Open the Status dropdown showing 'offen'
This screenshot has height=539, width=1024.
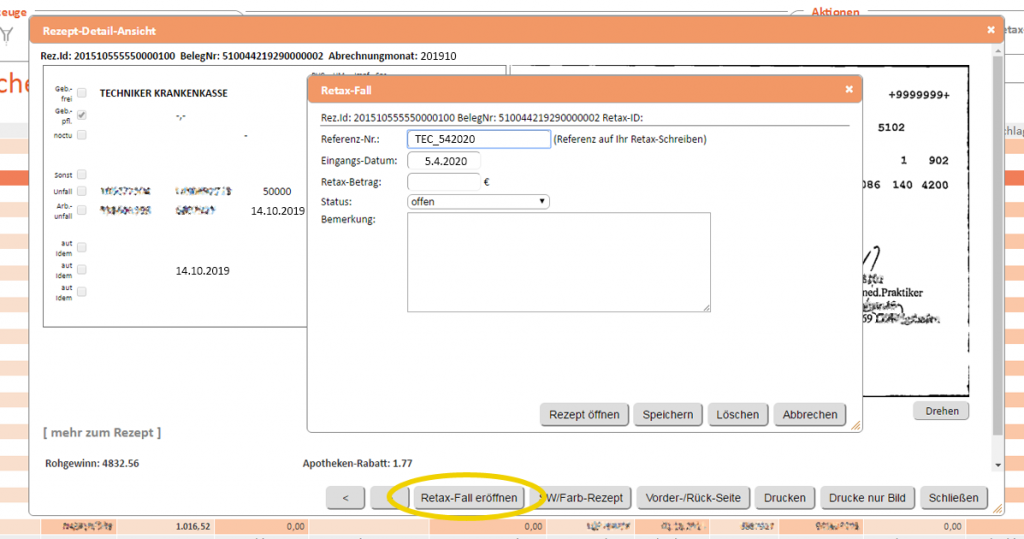pyautogui.click(x=479, y=201)
